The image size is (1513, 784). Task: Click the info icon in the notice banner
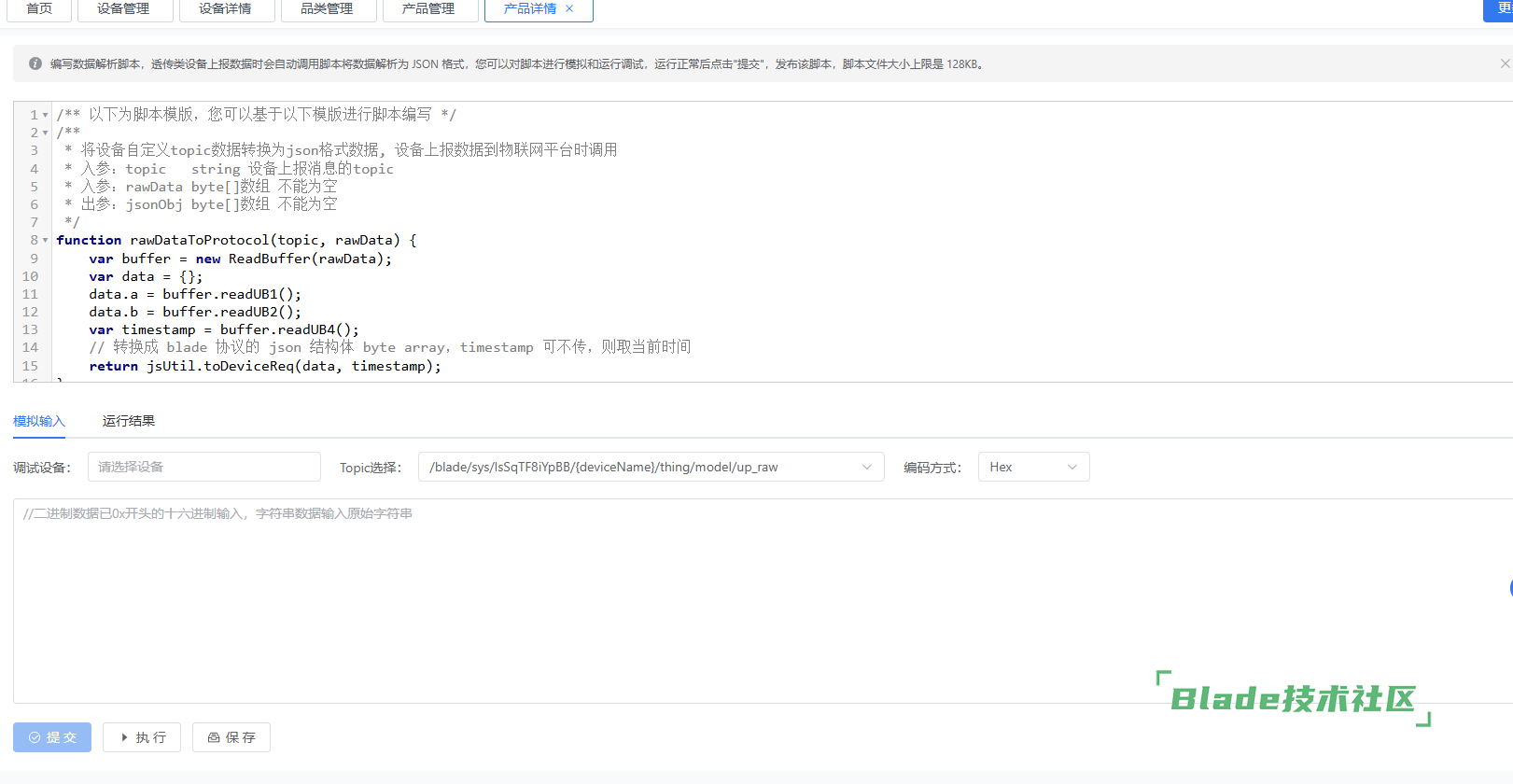coord(35,63)
